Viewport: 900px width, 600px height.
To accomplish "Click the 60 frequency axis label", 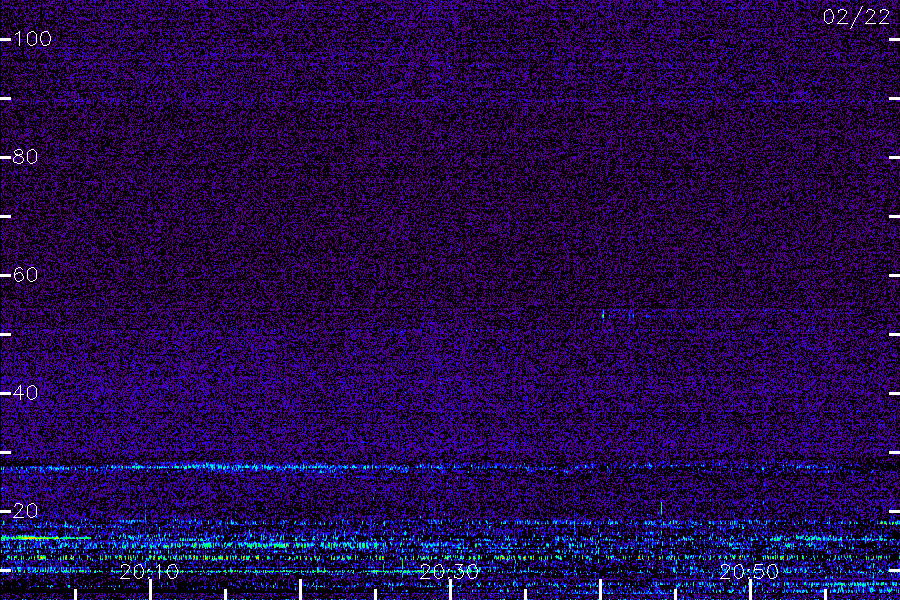I will (25, 274).
